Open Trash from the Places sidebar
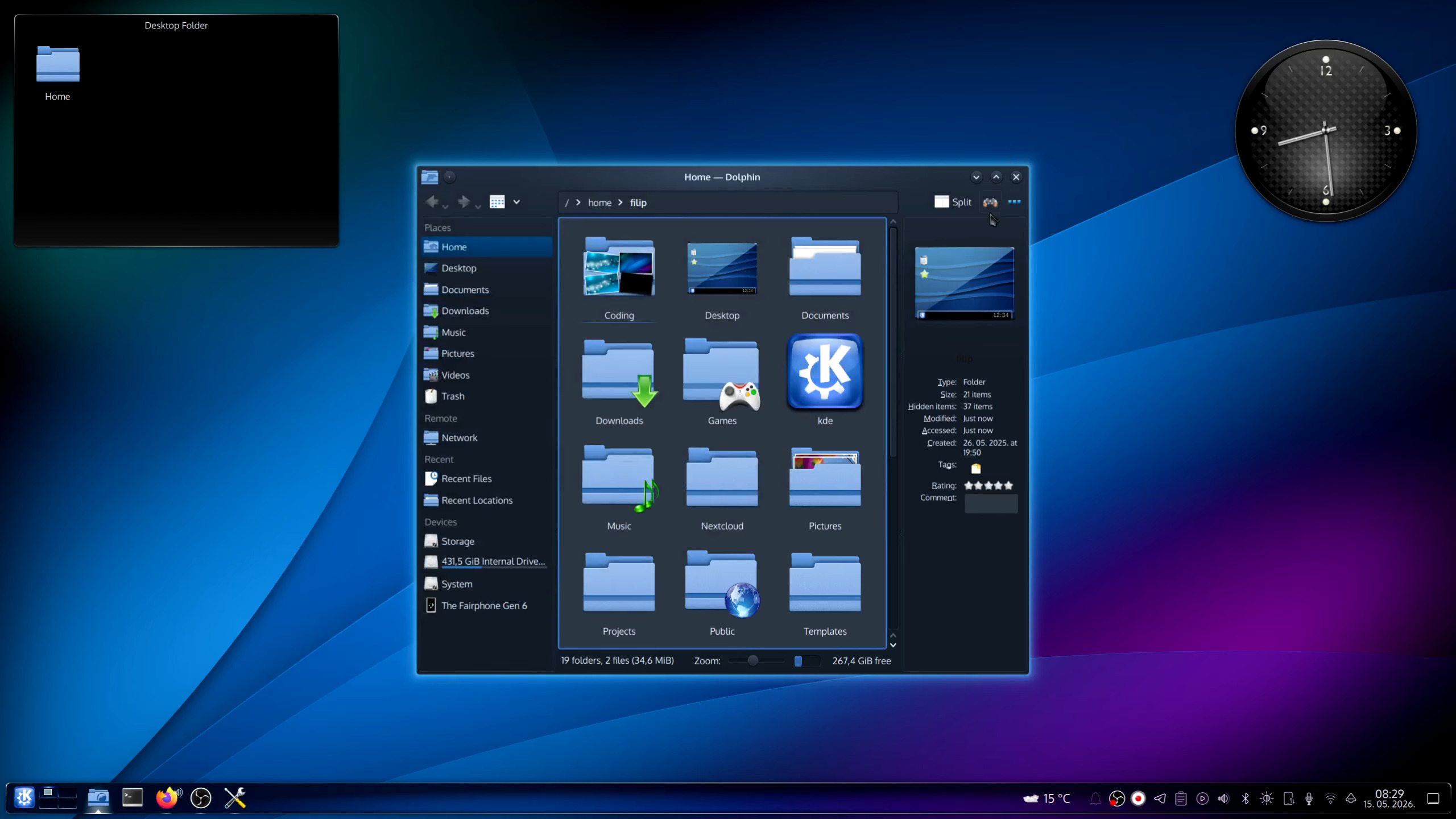The image size is (1456, 819). point(487,396)
